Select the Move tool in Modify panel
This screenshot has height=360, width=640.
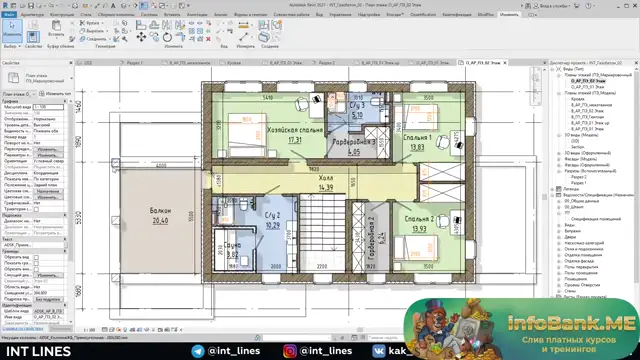141,37
